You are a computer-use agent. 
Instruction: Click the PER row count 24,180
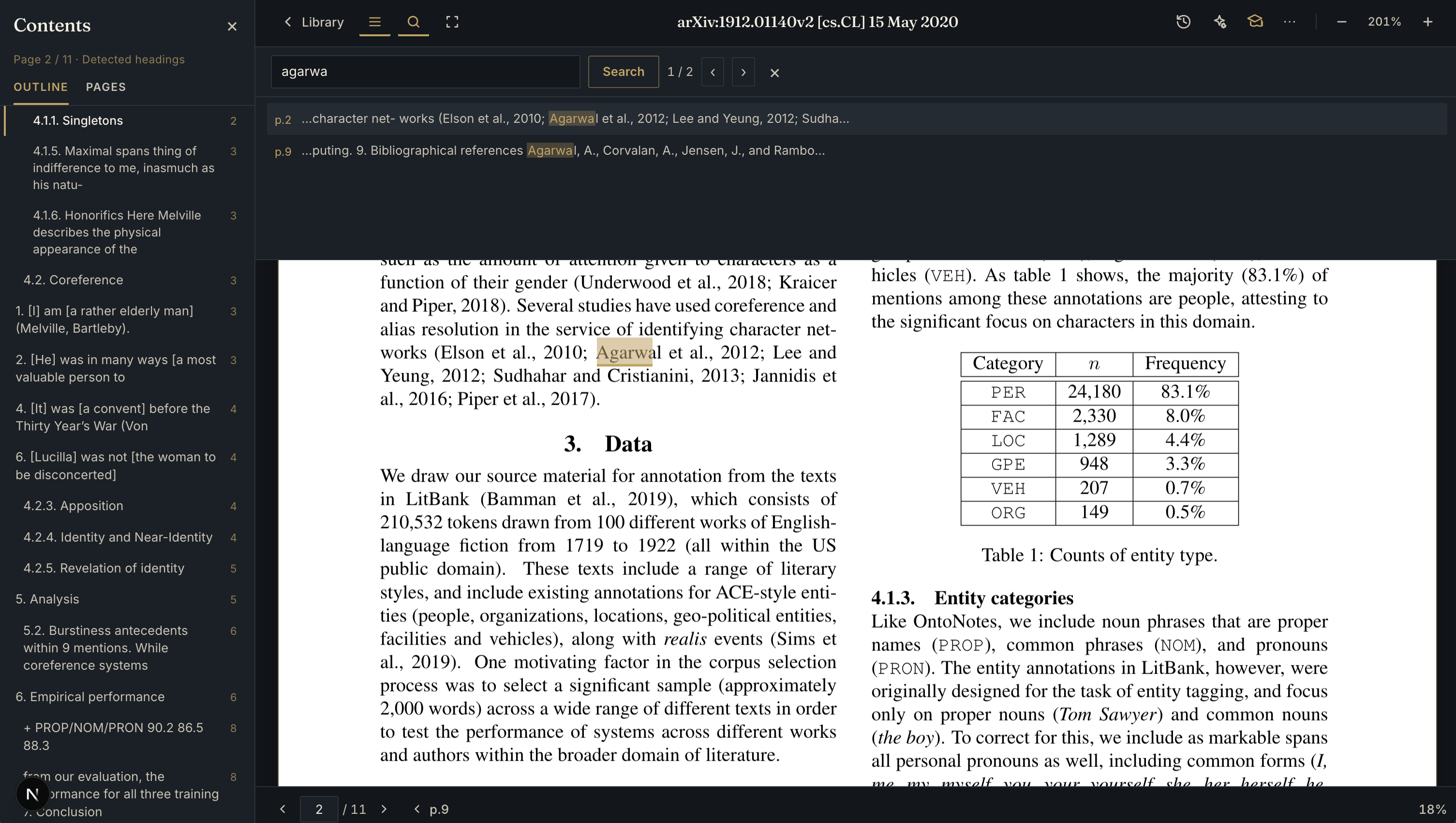(x=1094, y=392)
